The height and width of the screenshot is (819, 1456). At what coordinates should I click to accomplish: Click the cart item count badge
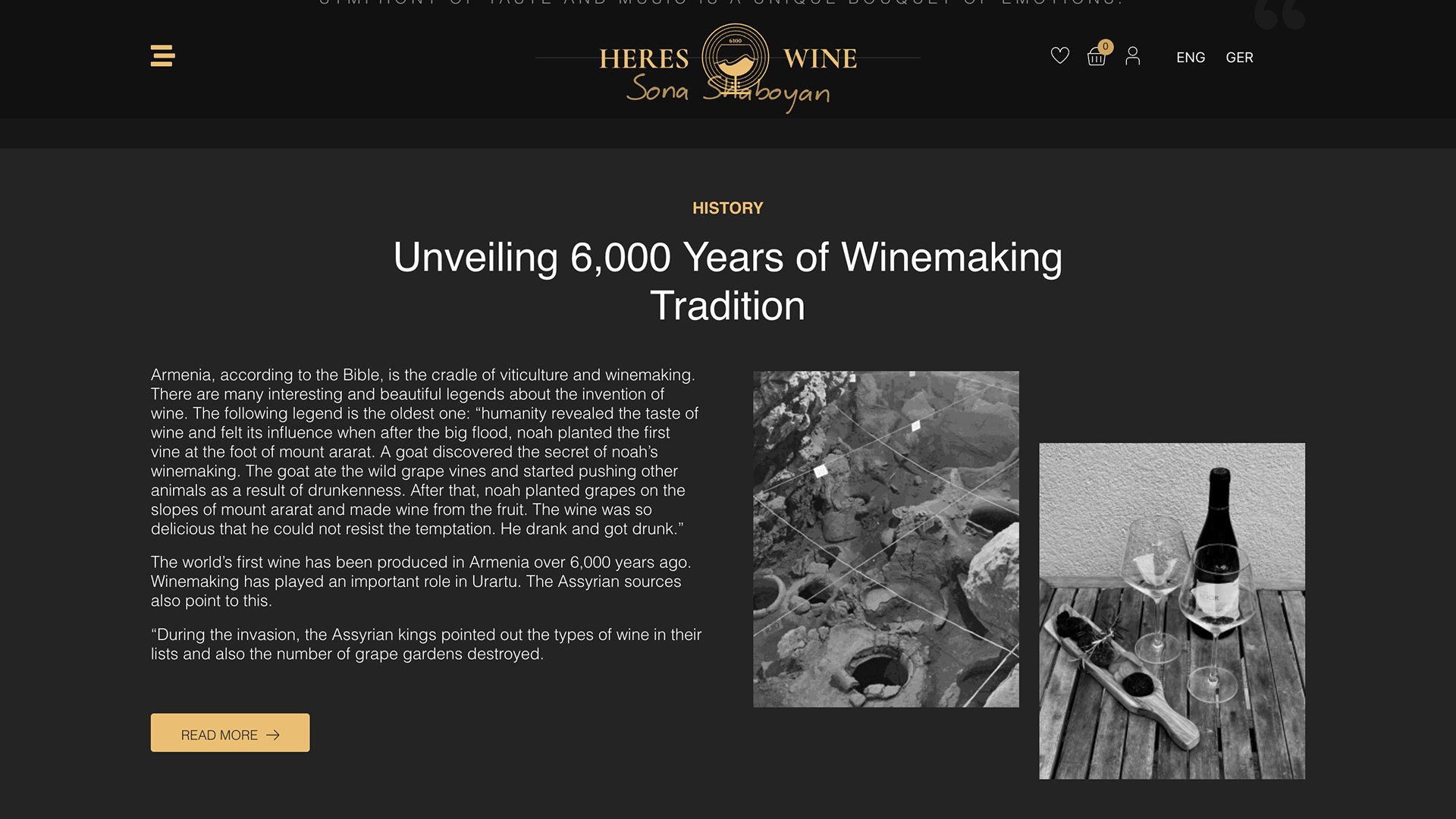click(1106, 46)
